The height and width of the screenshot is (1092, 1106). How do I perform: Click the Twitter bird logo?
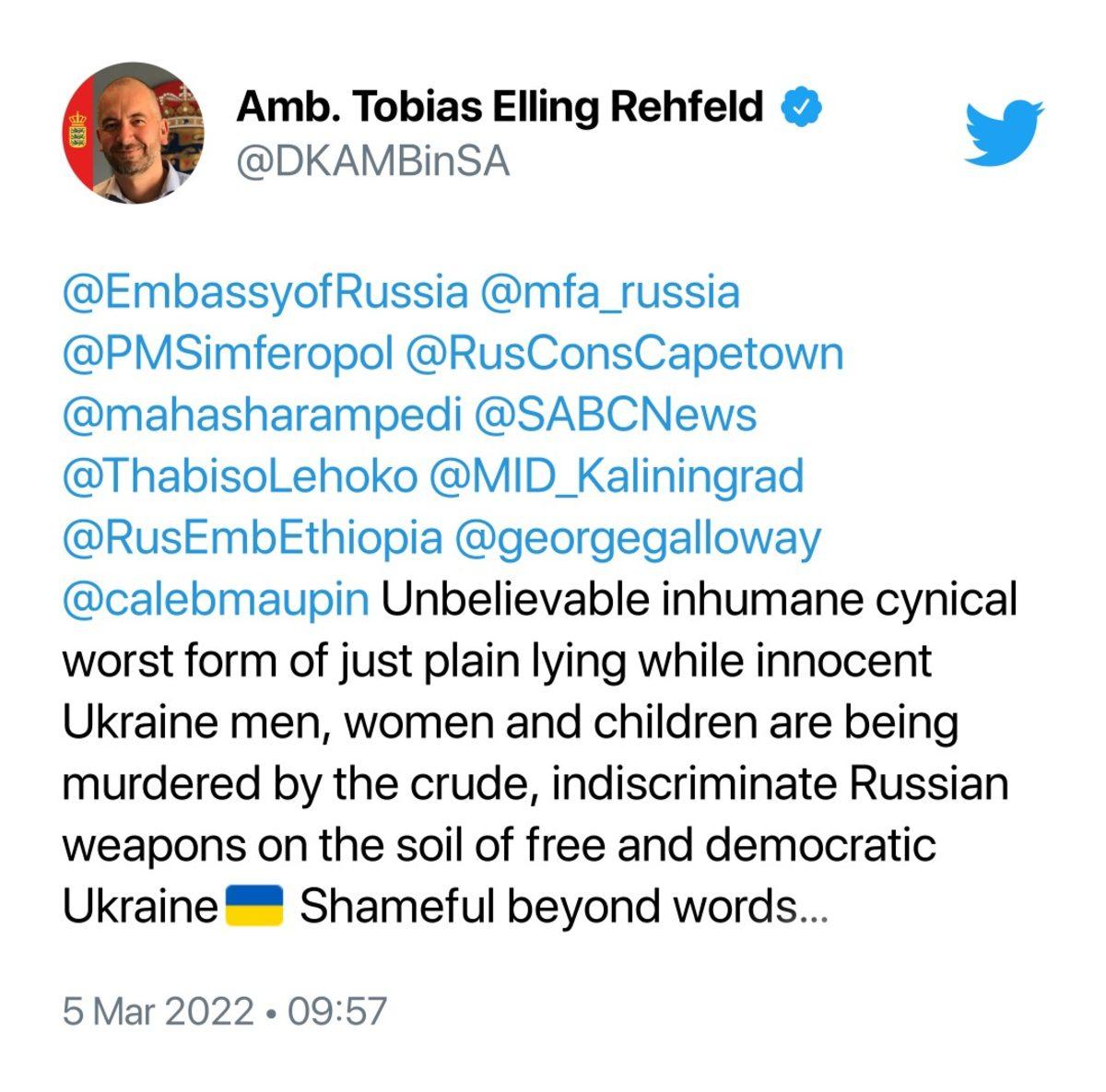pyautogui.click(x=1004, y=133)
